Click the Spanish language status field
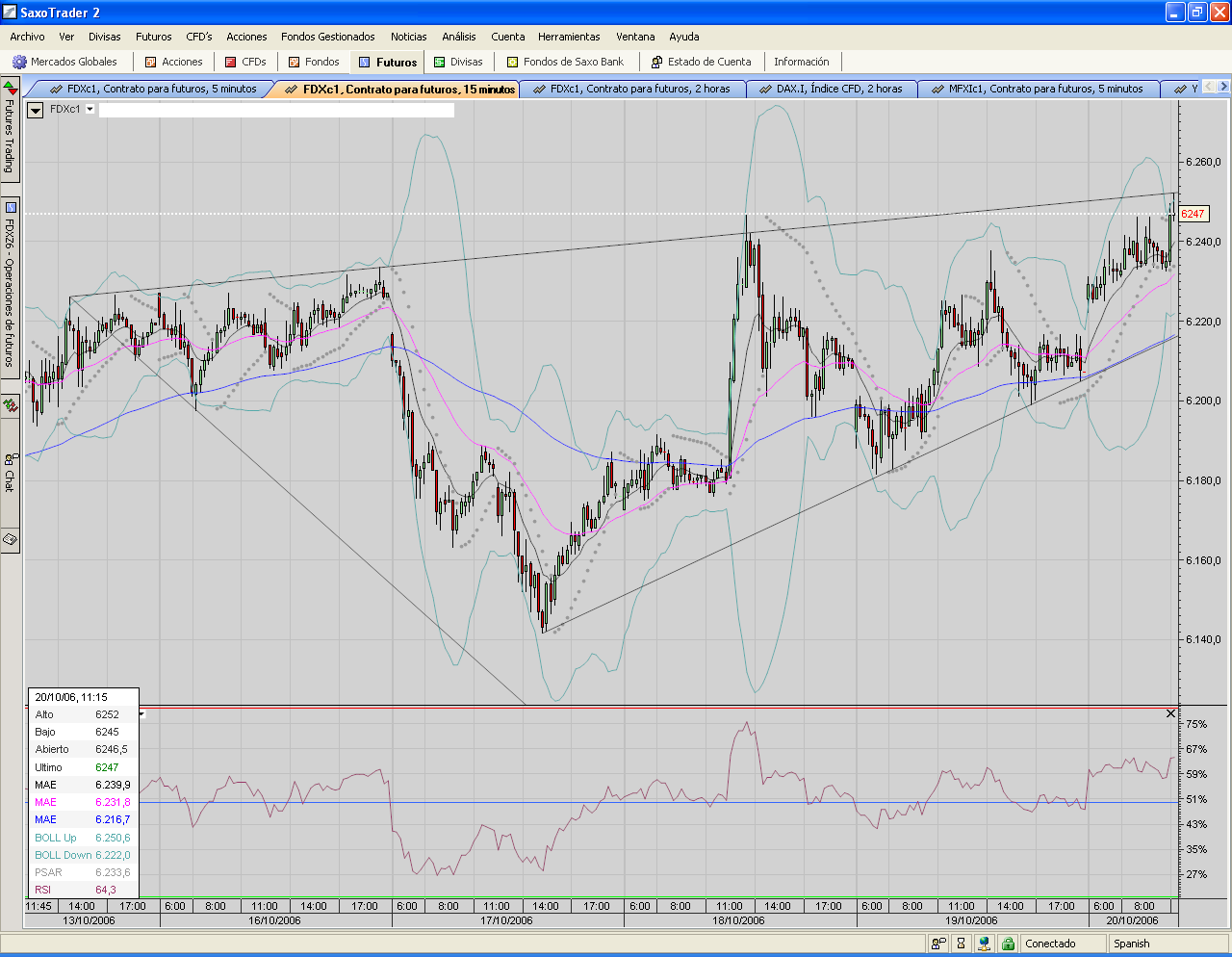Screen dimensions: 1232x957 click(1168, 944)
